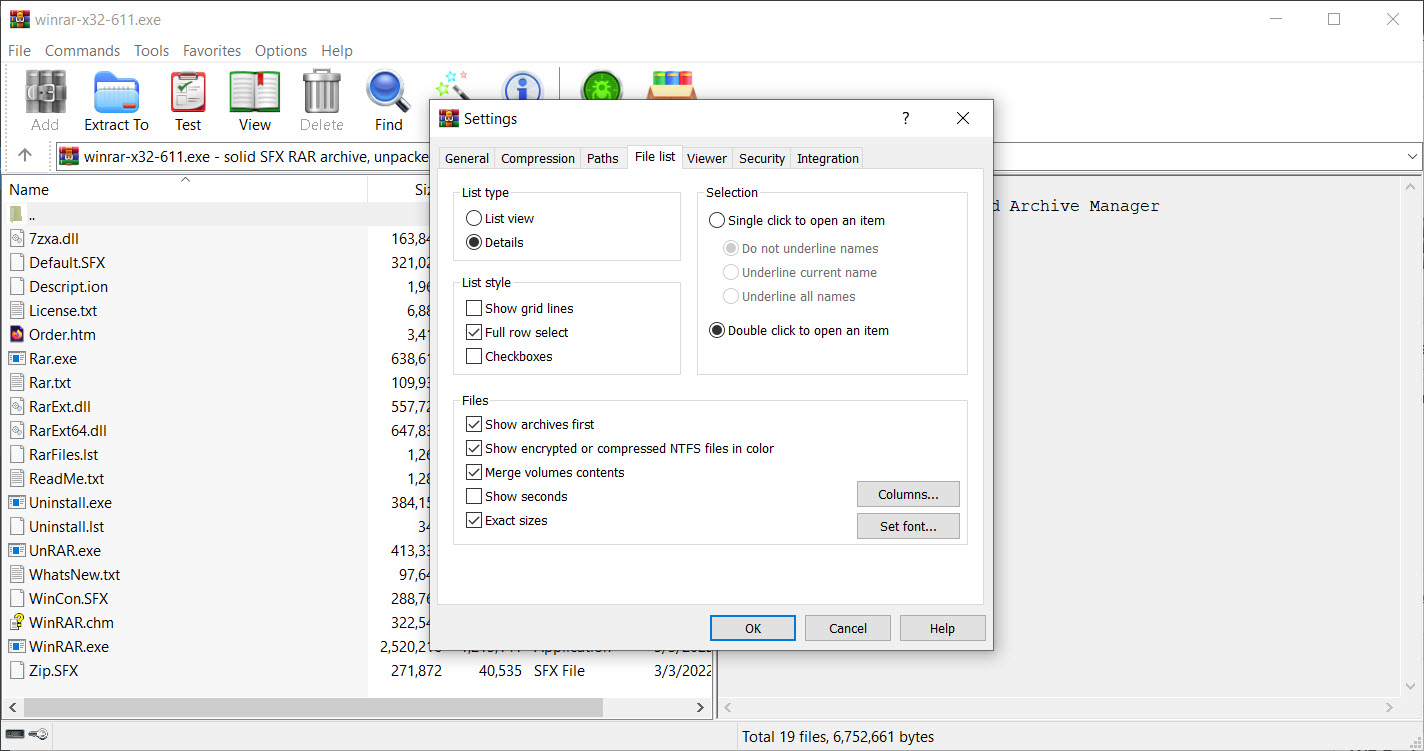Click the key password icon in status bar

38,735
